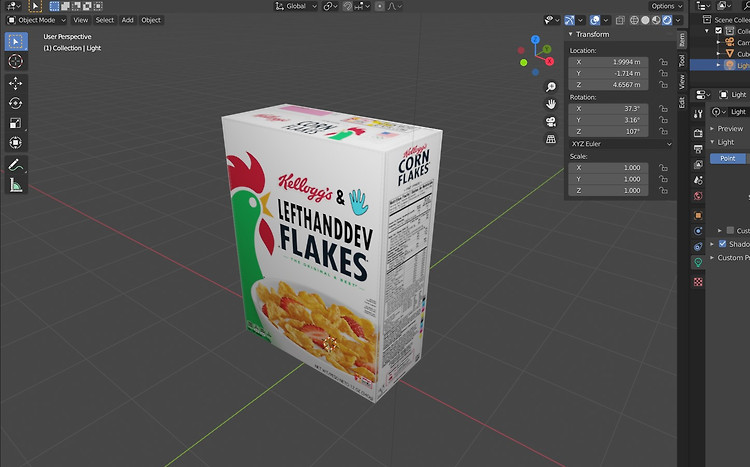Open the Light data properties tab
The image size is (750, 467).
[698, 262]
